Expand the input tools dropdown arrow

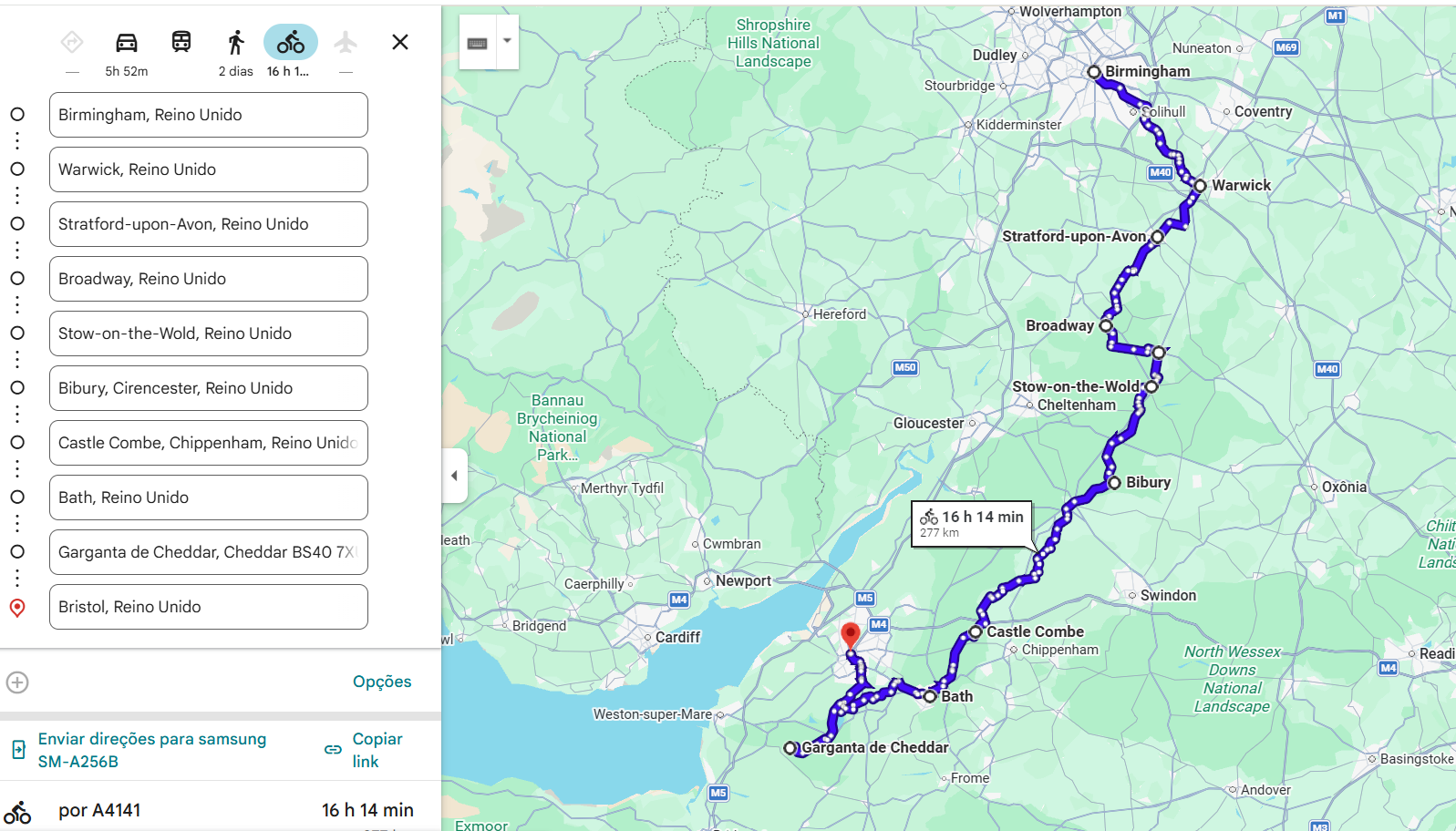(x=508, y=42)
